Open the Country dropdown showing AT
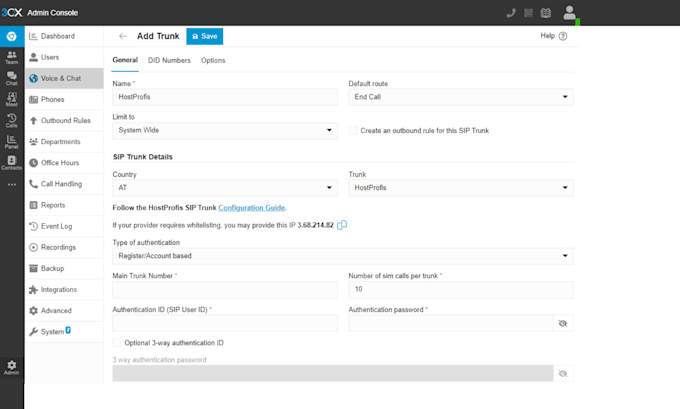Image resolution: width=680 pixels, height=409 pixels. pyautogui.click(x=225, y=188)
